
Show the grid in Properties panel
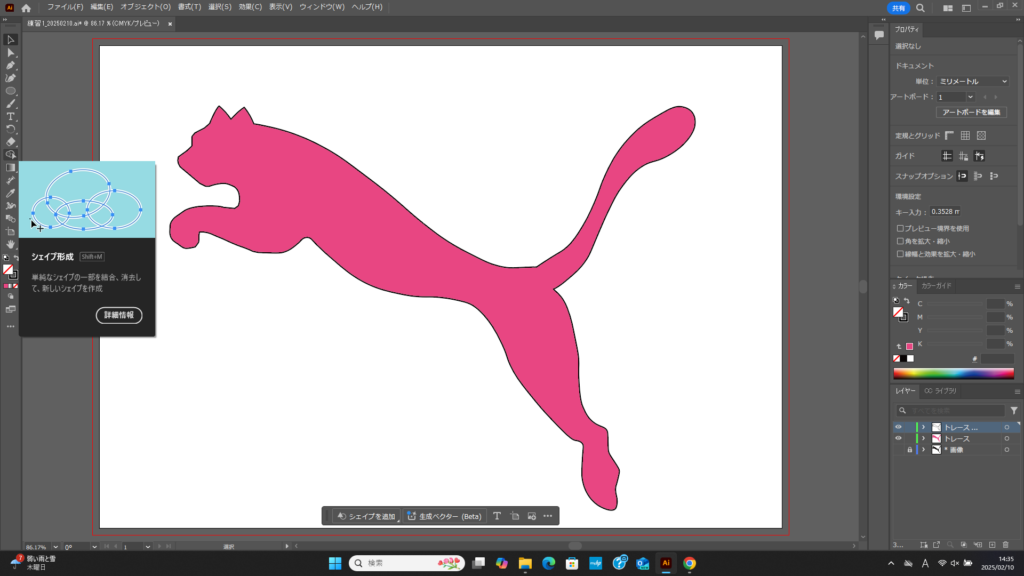tap(964, 136)
